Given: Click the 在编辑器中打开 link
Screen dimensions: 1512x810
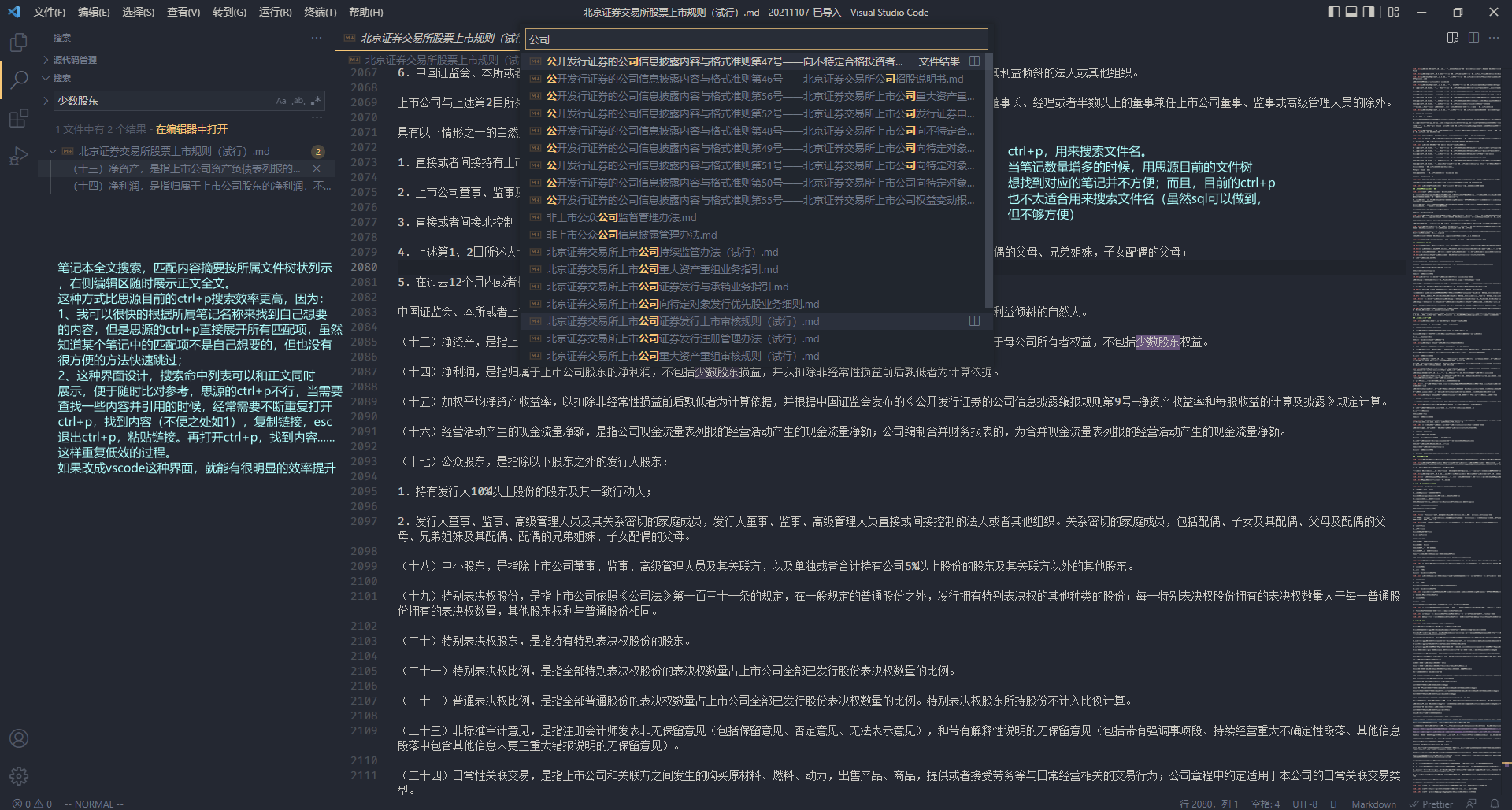Looking at the screenshot, I should tap(191, 129).
